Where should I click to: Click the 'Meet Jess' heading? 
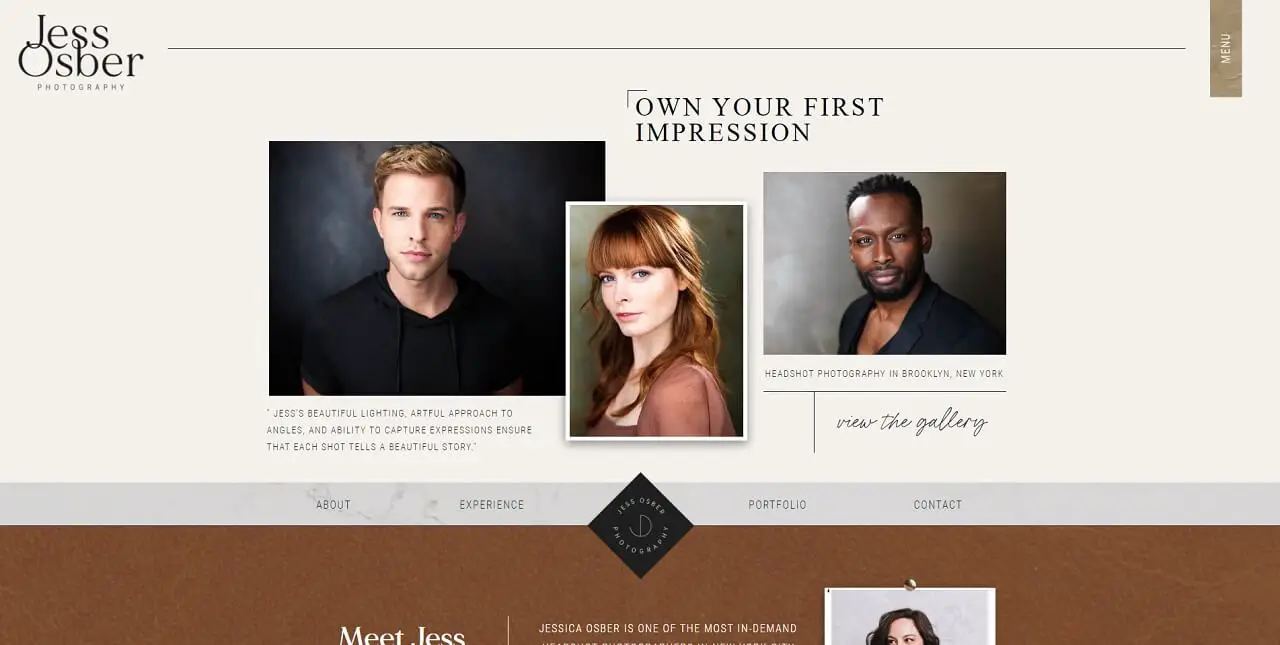click(x=402, y=634)
